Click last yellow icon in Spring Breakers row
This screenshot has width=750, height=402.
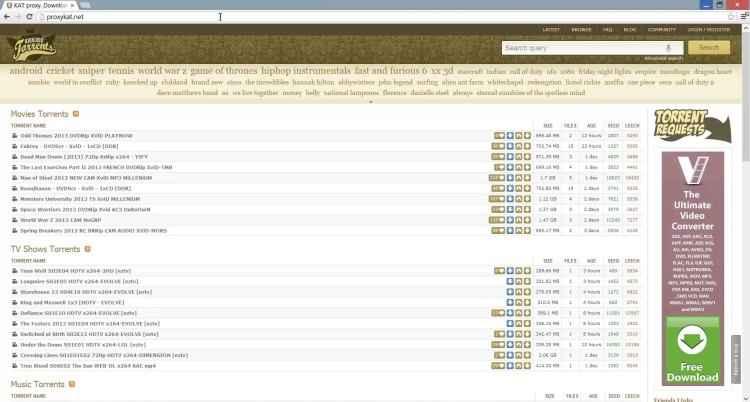tap(527, 231)
